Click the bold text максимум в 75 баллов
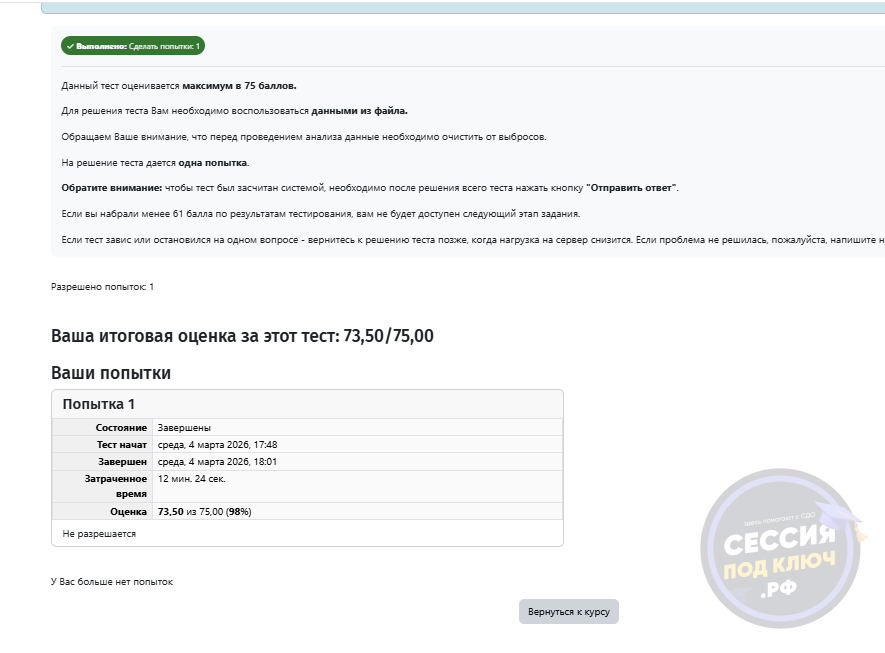The width and height of the screenshot is (885, 653). tap(239, 86)
